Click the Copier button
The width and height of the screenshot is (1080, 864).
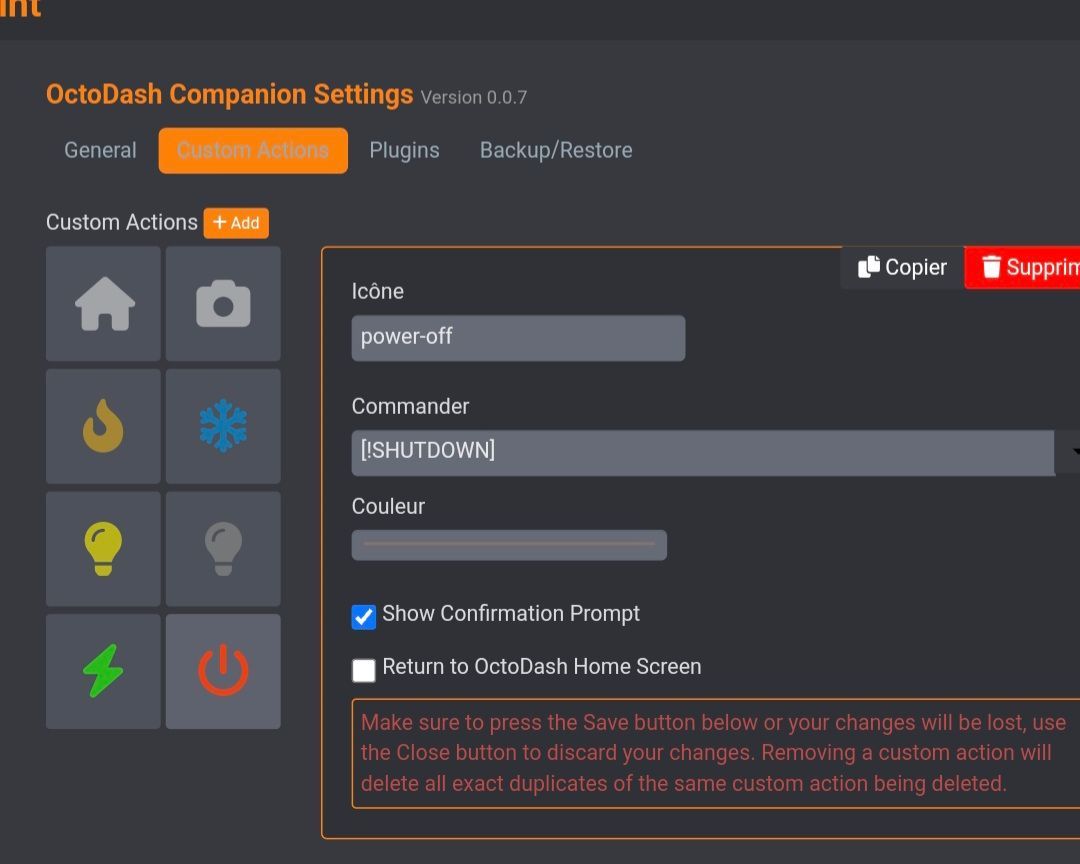pos(902,267)
